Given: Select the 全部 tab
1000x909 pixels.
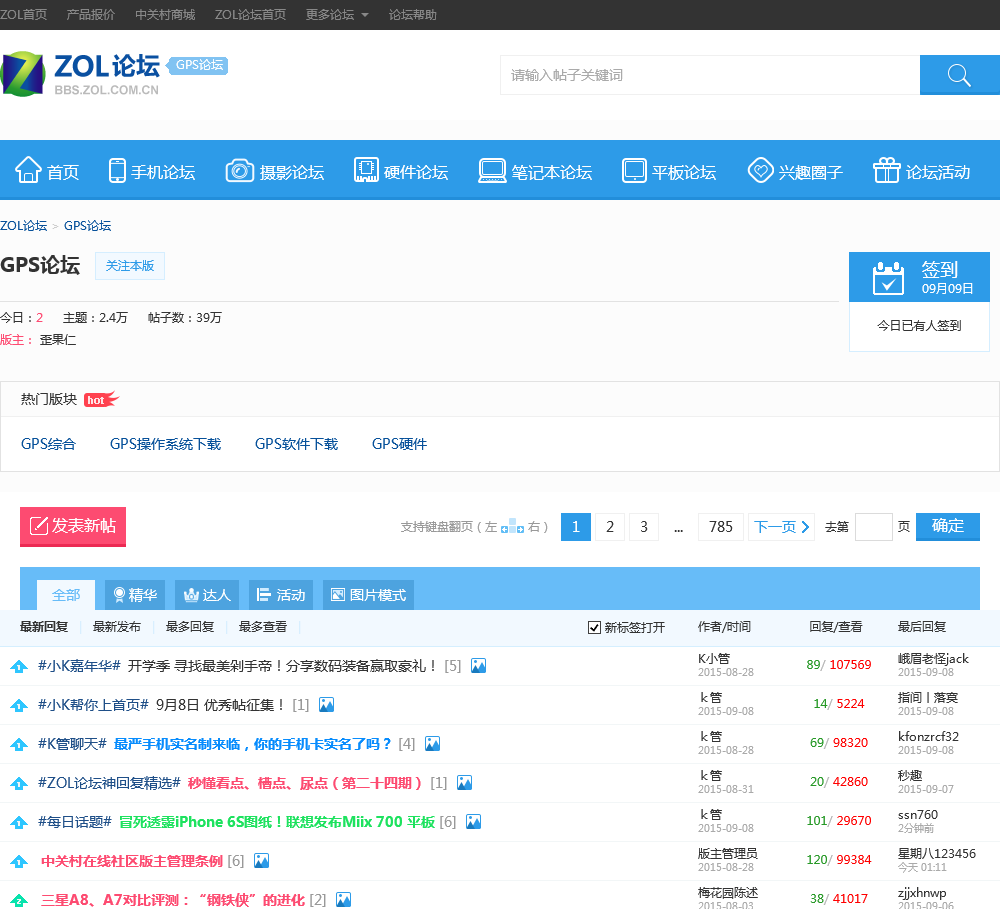Looking at the screenshot, I should [x=66, y=595].
